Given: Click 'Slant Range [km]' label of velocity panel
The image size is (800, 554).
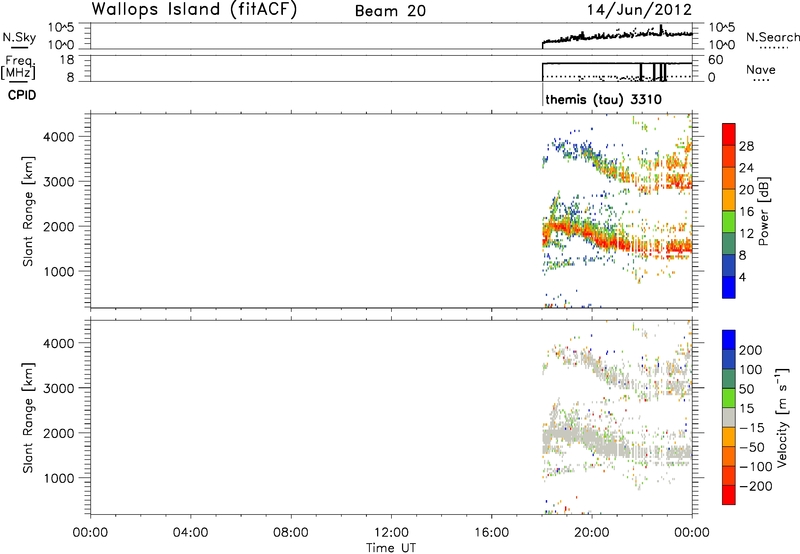Looking at the screenshot, I should [x=28, y=418].
